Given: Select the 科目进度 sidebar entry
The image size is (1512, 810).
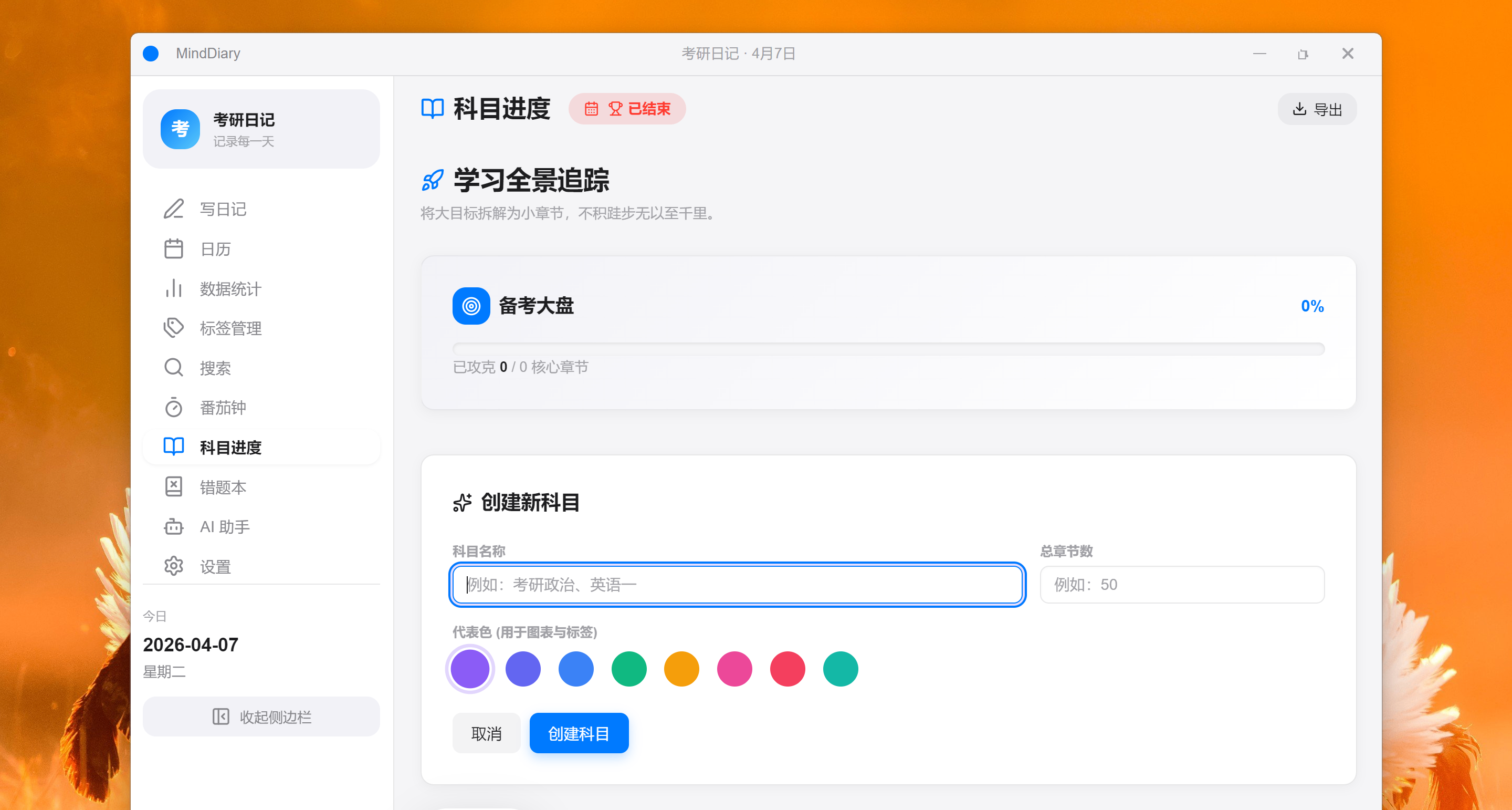Looking at the screenshot, I should [x=261, y=446].
